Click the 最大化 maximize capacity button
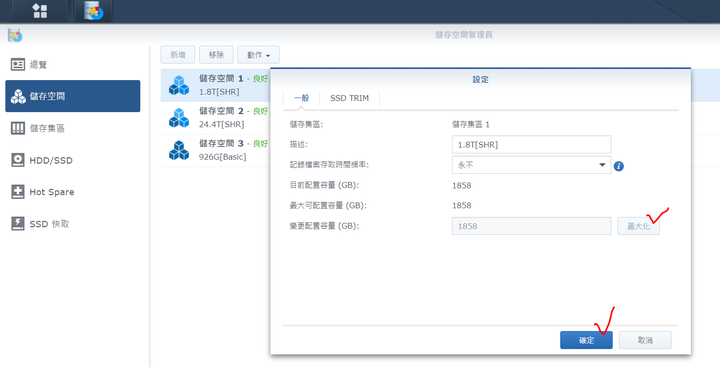Screen dimensions: 720x367 pos(638,226)
